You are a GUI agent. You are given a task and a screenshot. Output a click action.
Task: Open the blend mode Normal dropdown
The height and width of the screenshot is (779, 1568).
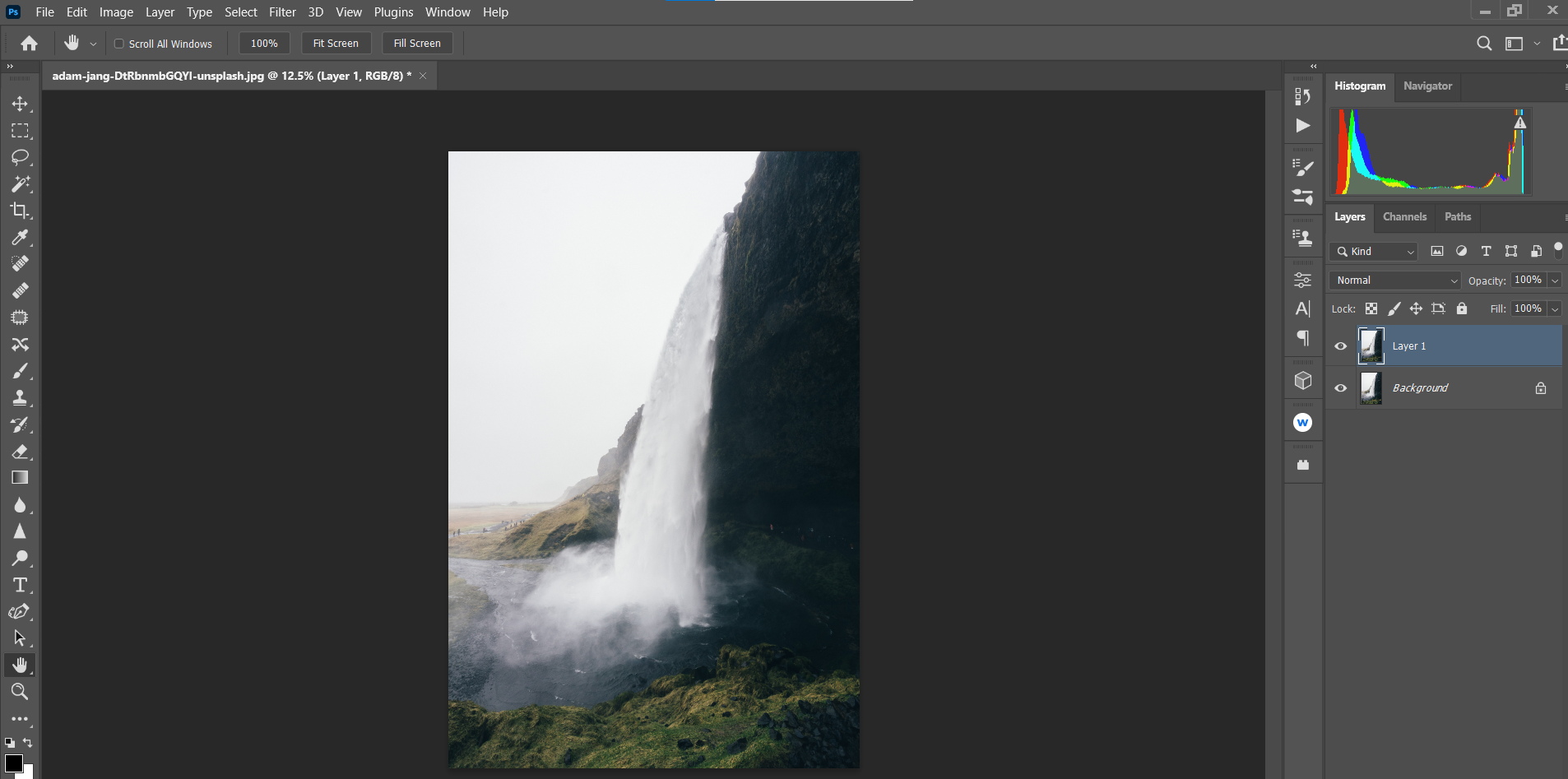[1395, 281]
